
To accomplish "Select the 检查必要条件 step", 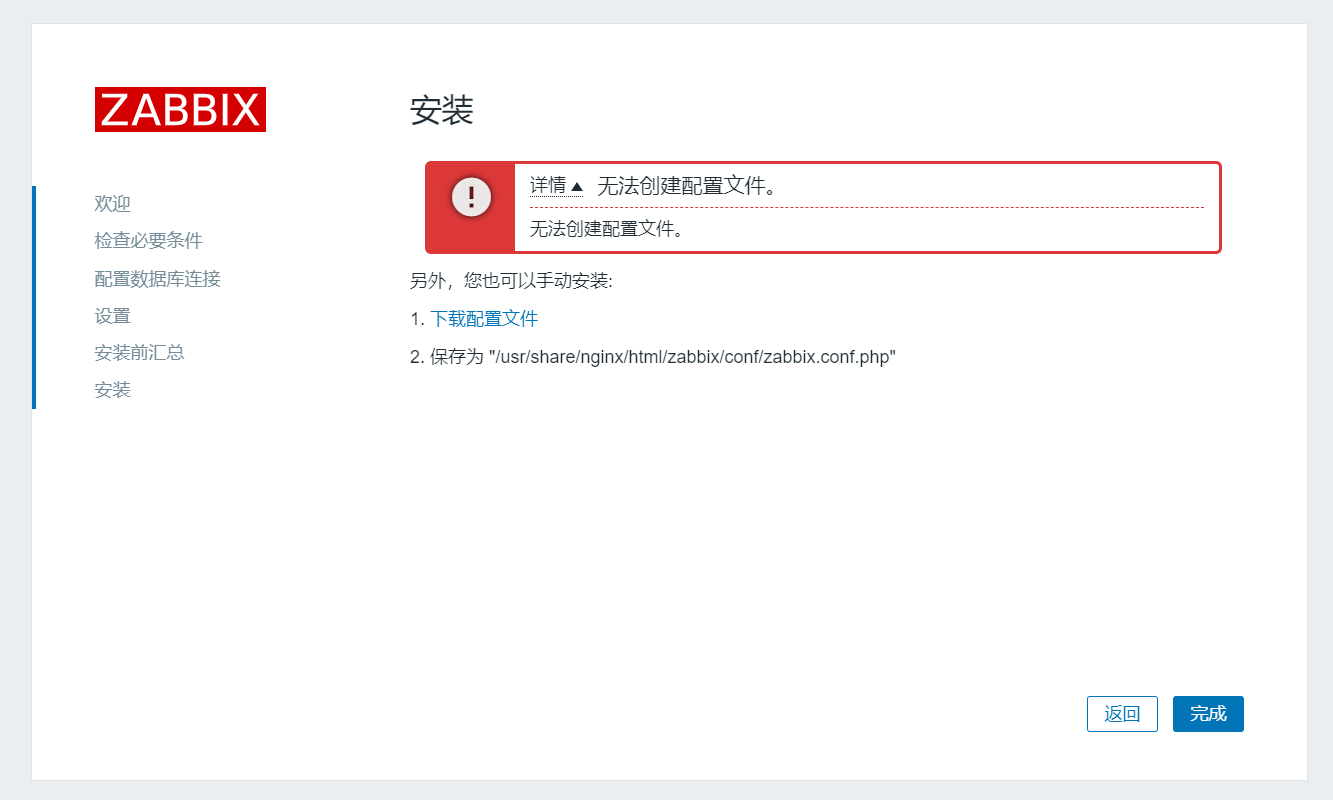I will pyautogui.click(x=149, y=241).
